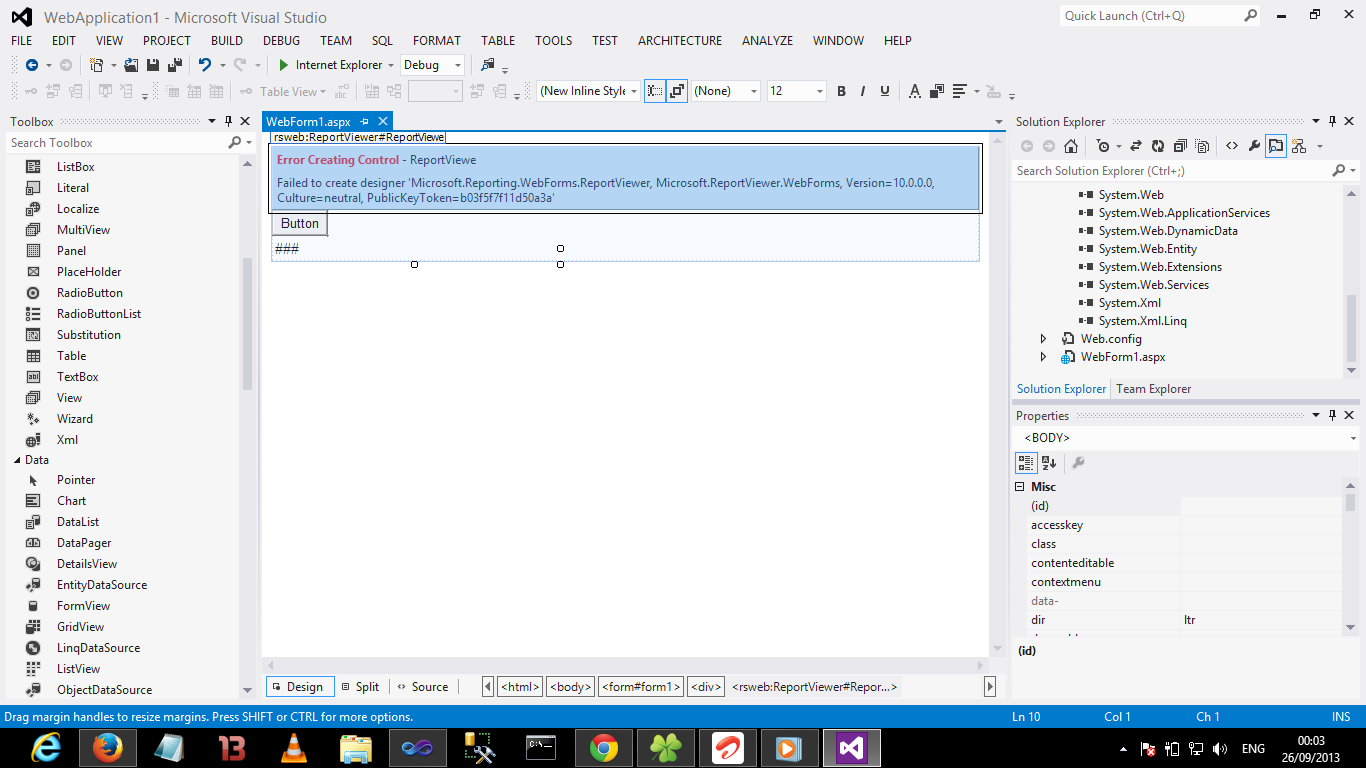
Task: Open Firefox from the Windows taskbar
Action: tap(107, 748)
